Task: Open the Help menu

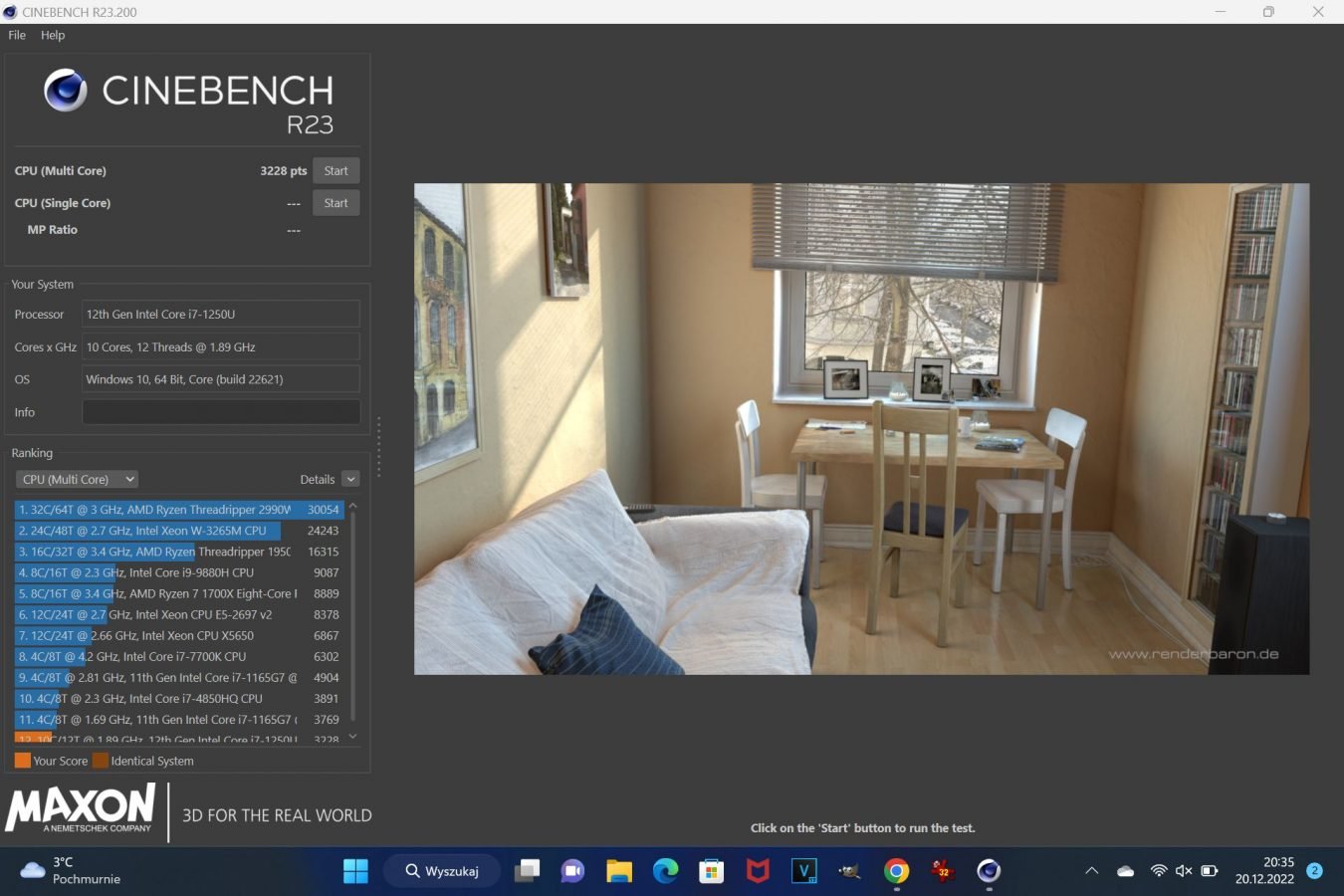Action: pos(53,35)
